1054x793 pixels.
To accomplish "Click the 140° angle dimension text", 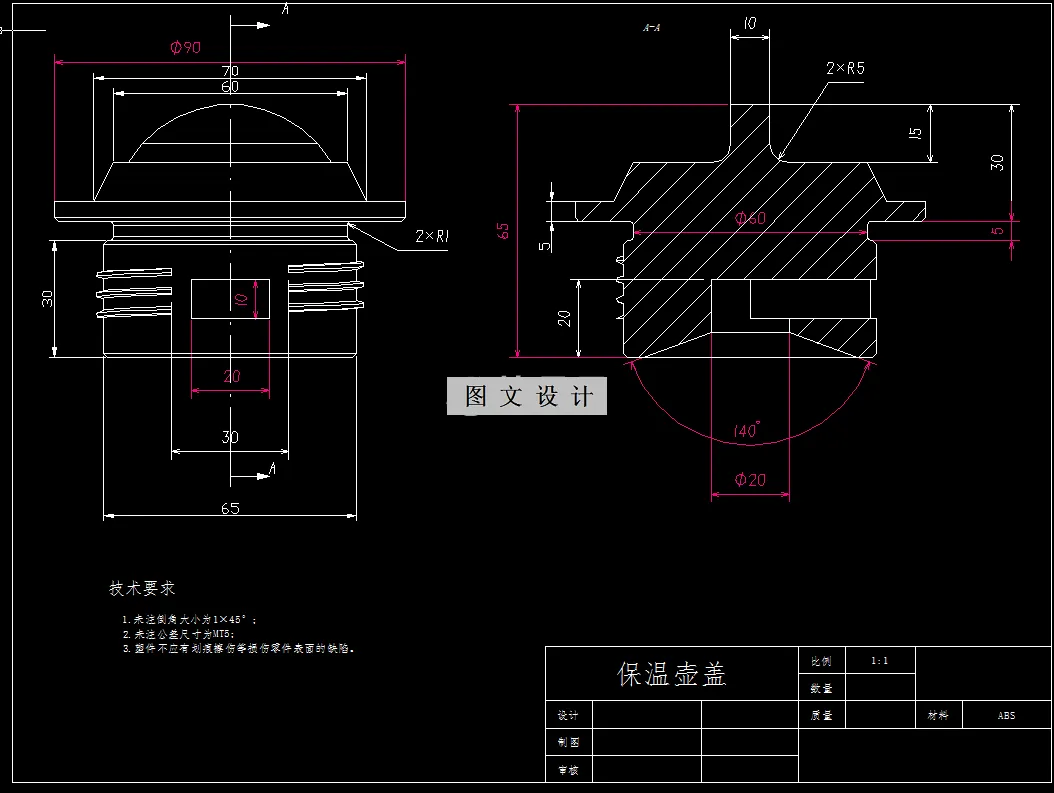I will click(746, 430).
